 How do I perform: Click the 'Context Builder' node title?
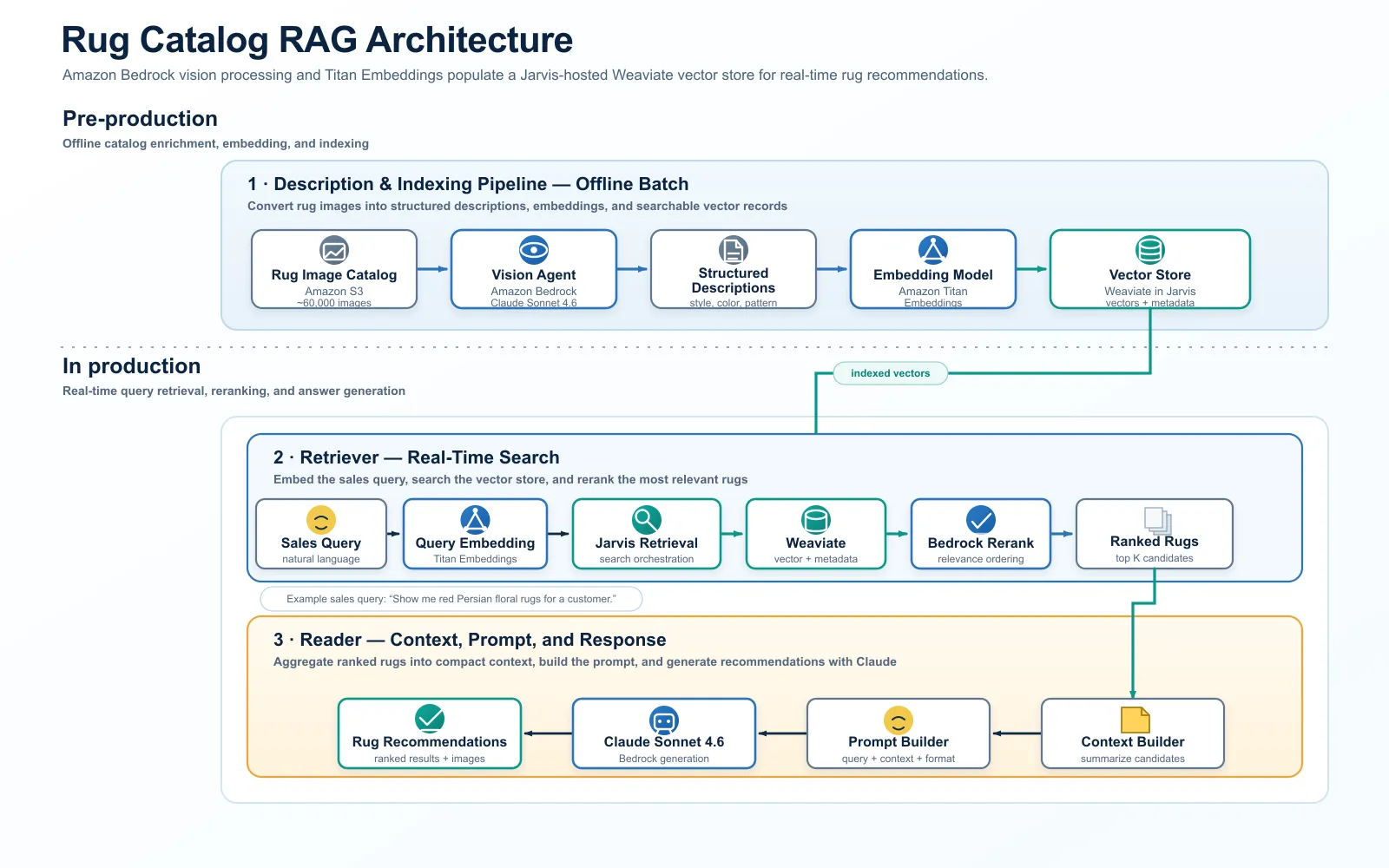(1133, 742)
